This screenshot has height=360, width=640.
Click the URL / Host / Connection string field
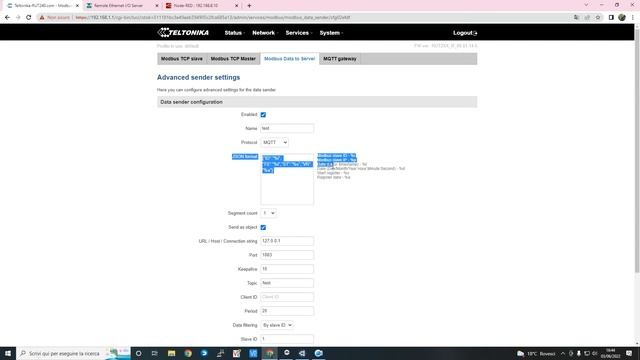[x=287, y=241]
